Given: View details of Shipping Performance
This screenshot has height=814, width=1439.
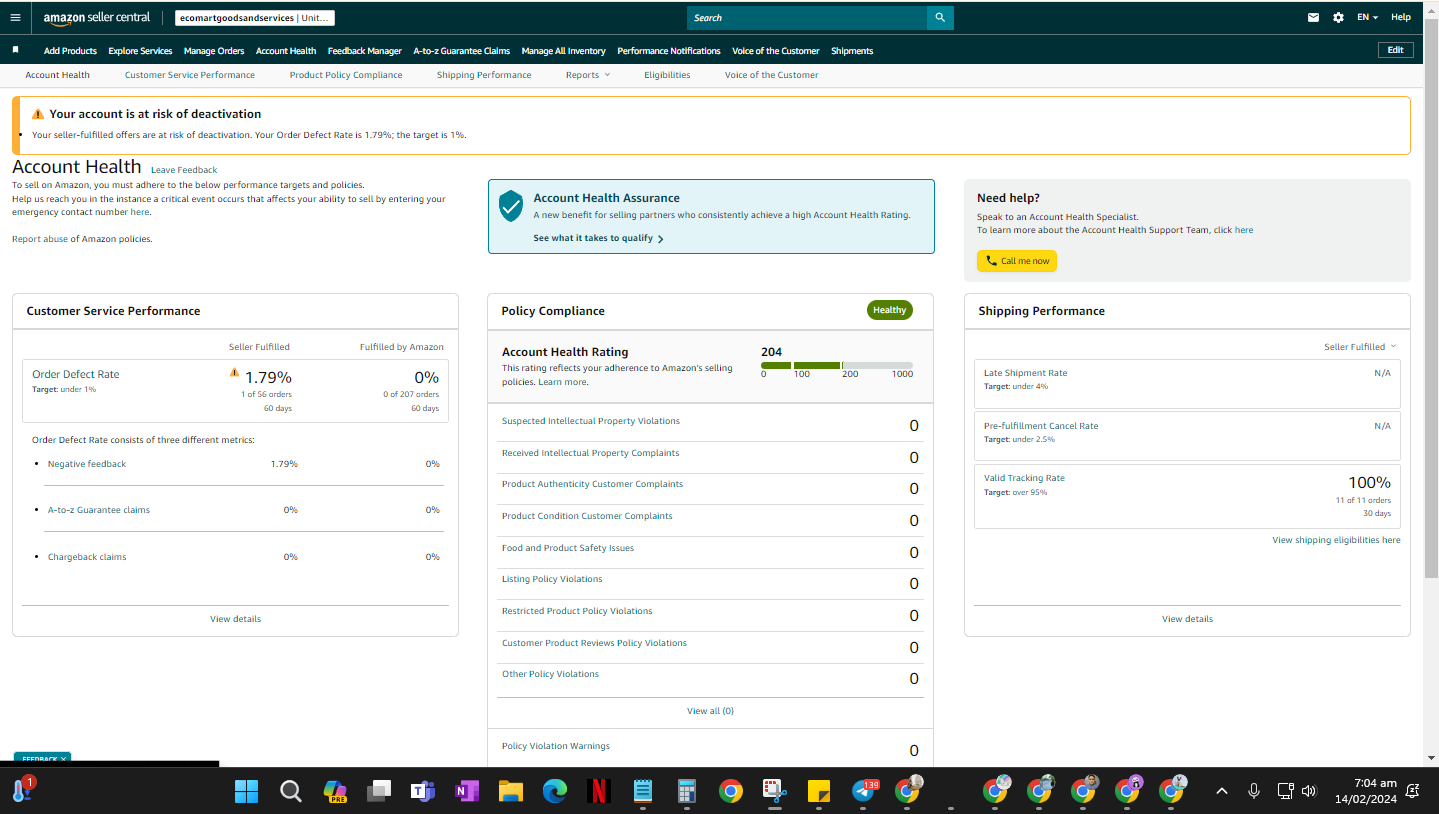Looking at the screenshot, I should point(1187,619).
